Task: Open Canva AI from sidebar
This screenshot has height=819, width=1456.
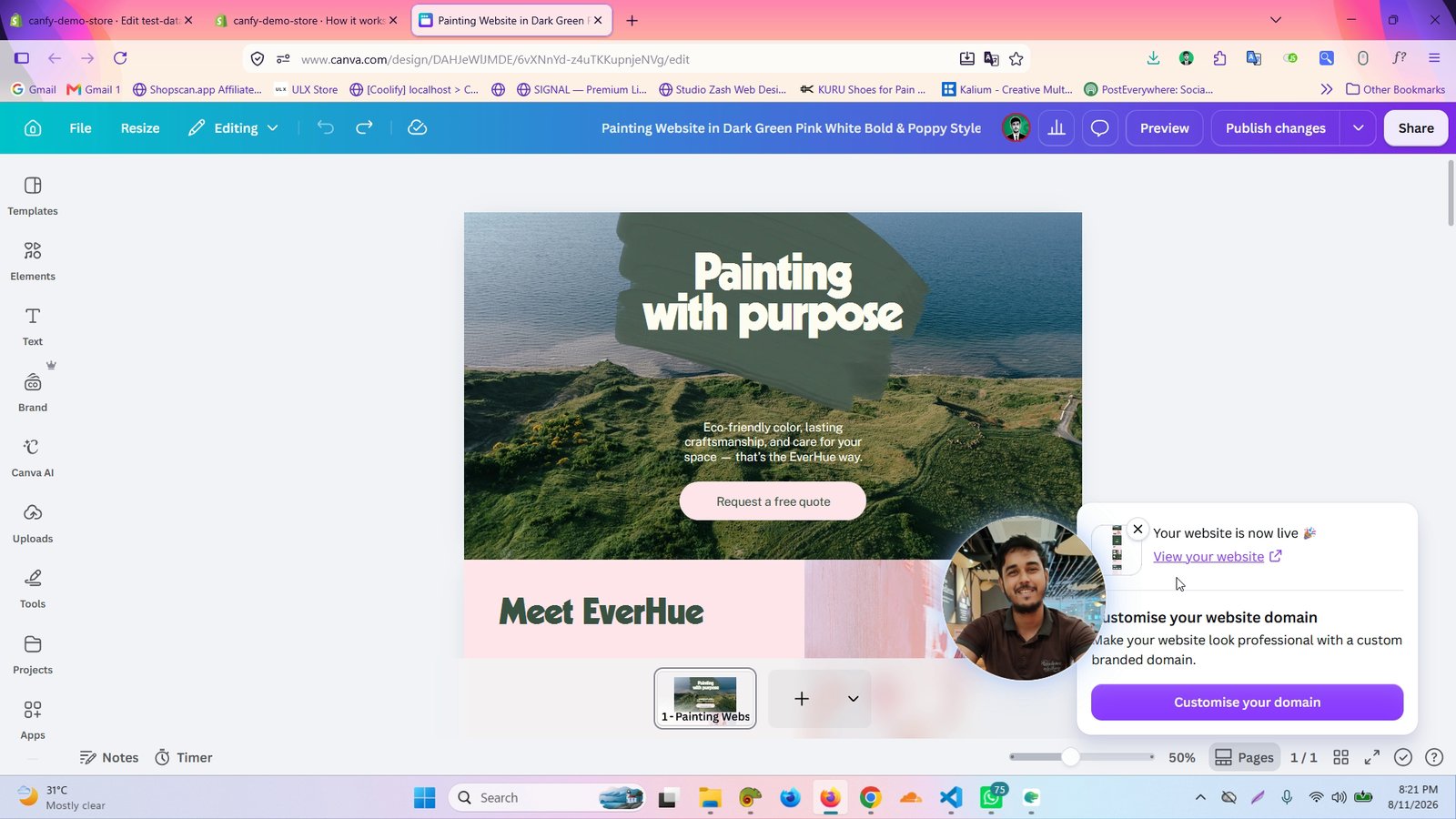Action: coord(33,458)
